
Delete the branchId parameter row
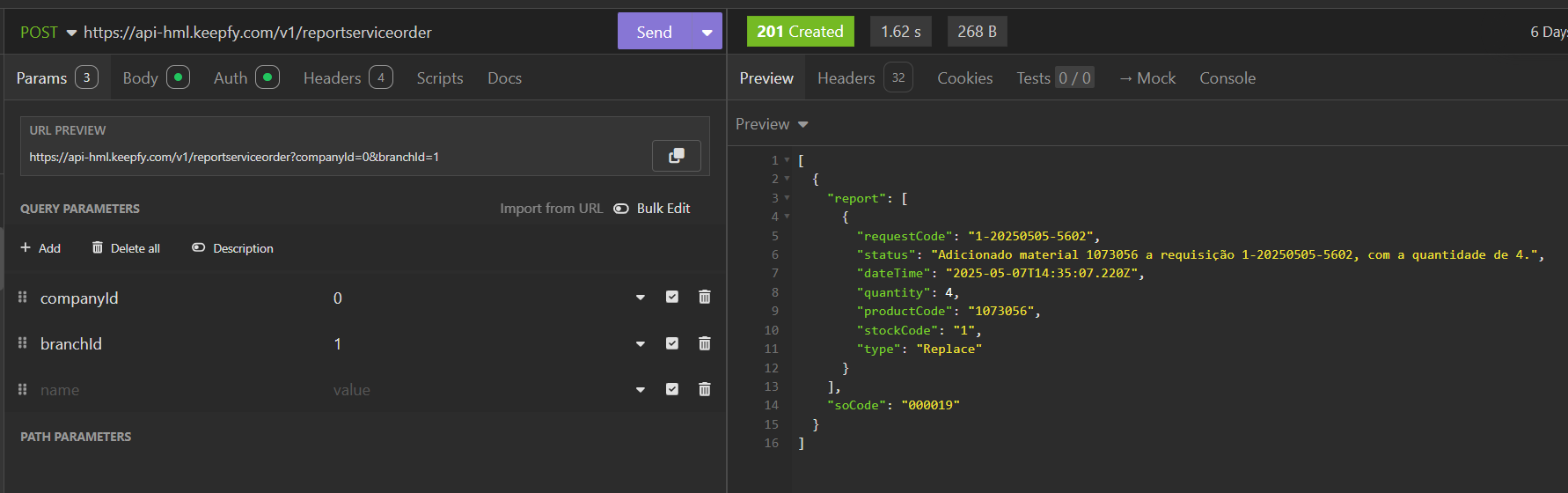tap(704, 343)
